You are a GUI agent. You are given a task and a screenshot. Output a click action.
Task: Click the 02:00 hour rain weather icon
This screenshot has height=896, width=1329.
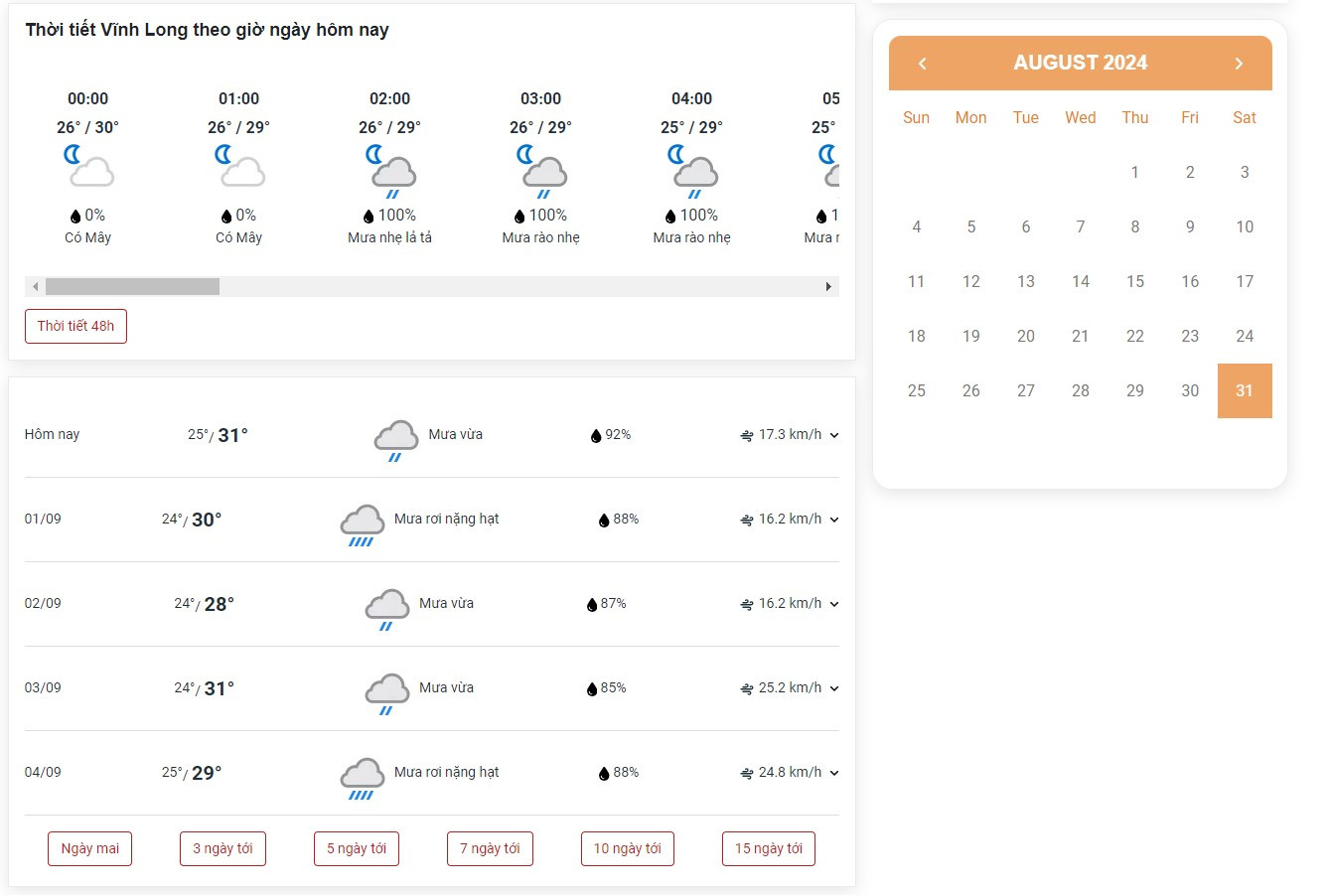coord(391,171)
